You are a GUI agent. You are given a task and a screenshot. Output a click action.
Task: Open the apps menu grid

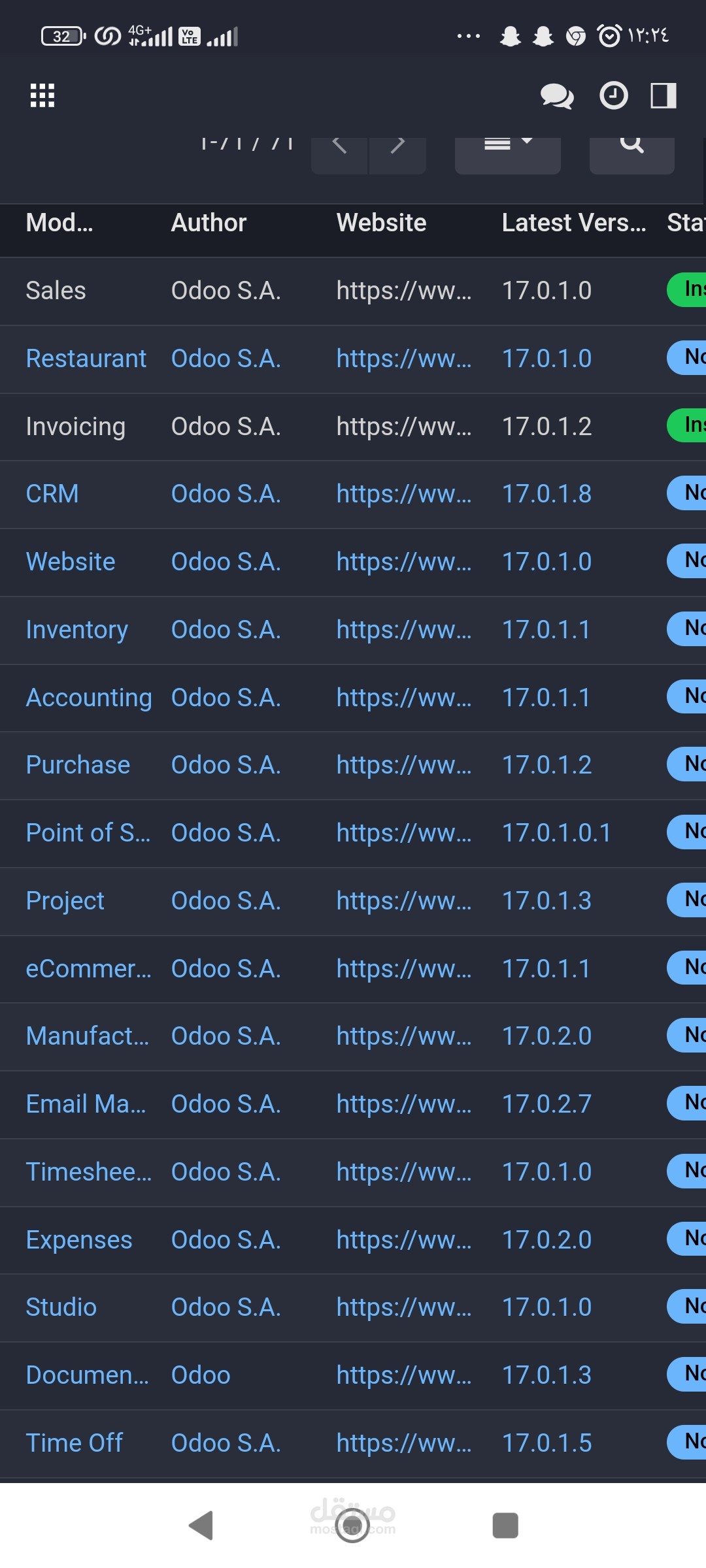point(42,95)
